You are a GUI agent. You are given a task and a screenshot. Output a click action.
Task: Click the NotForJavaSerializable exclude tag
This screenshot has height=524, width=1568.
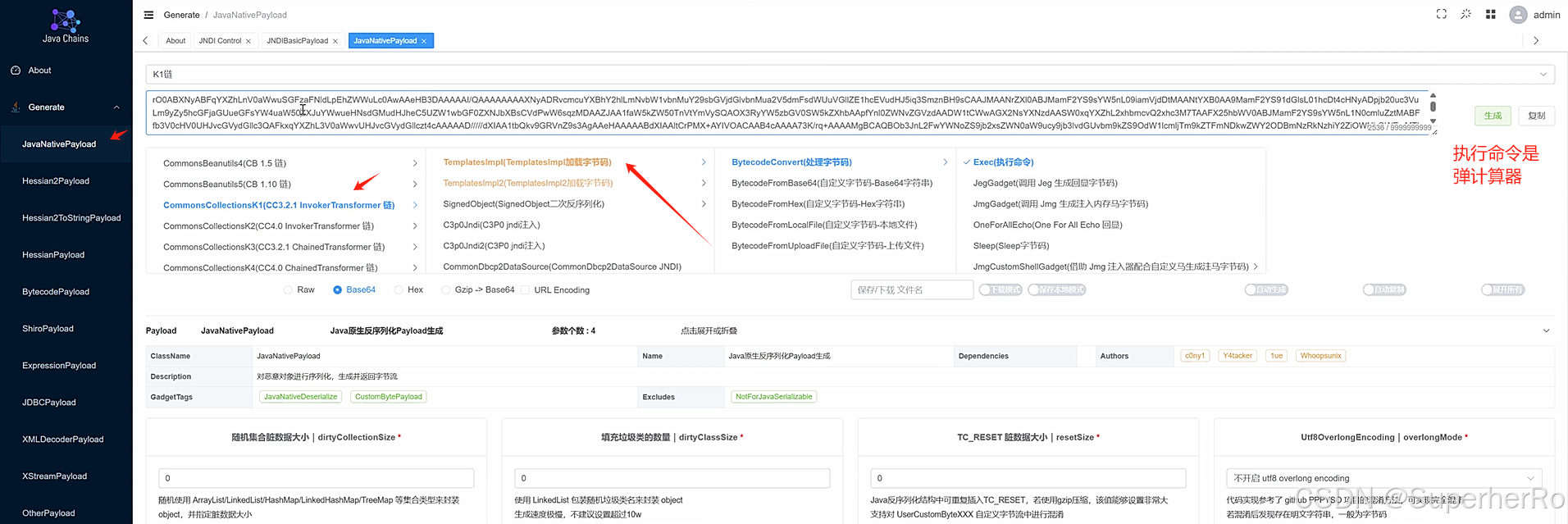tap(774, 397)
